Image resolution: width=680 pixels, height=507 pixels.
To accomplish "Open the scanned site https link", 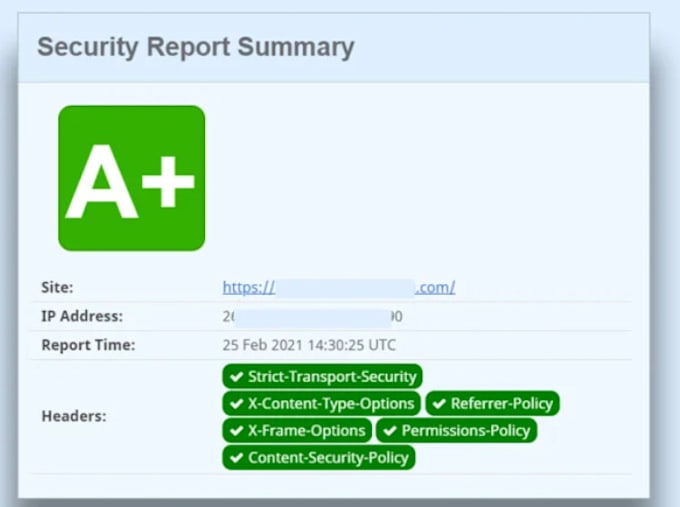I will click(339, 287).
